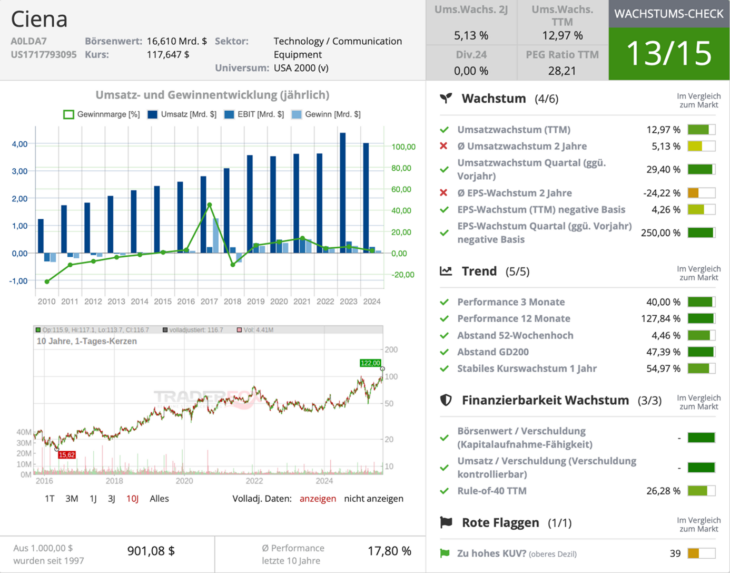Click market comparison bar for Zu hohes KUV
Screen dimensions: 730x573
click(x=701, y=553)
